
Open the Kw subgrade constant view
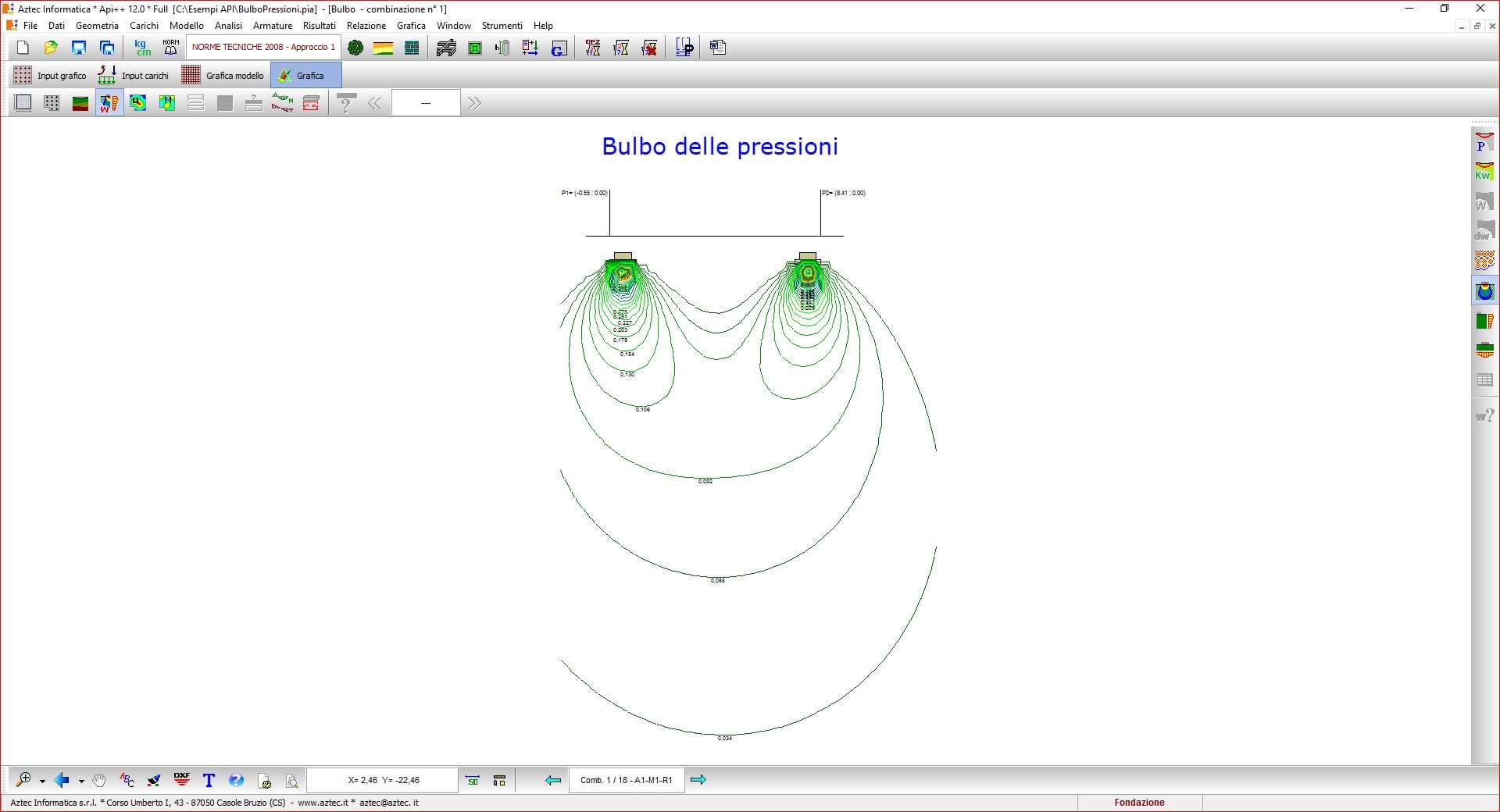[x=1484, y=172]
